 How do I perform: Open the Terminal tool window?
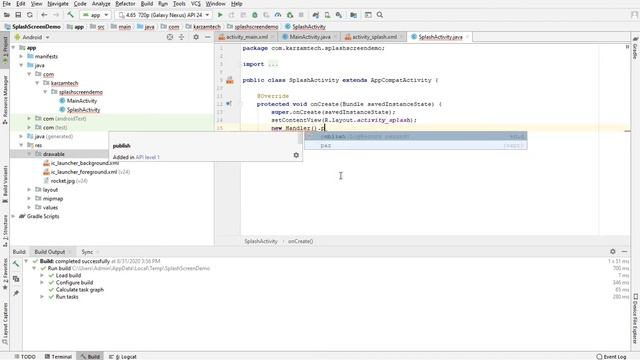(x=58, y=356)
